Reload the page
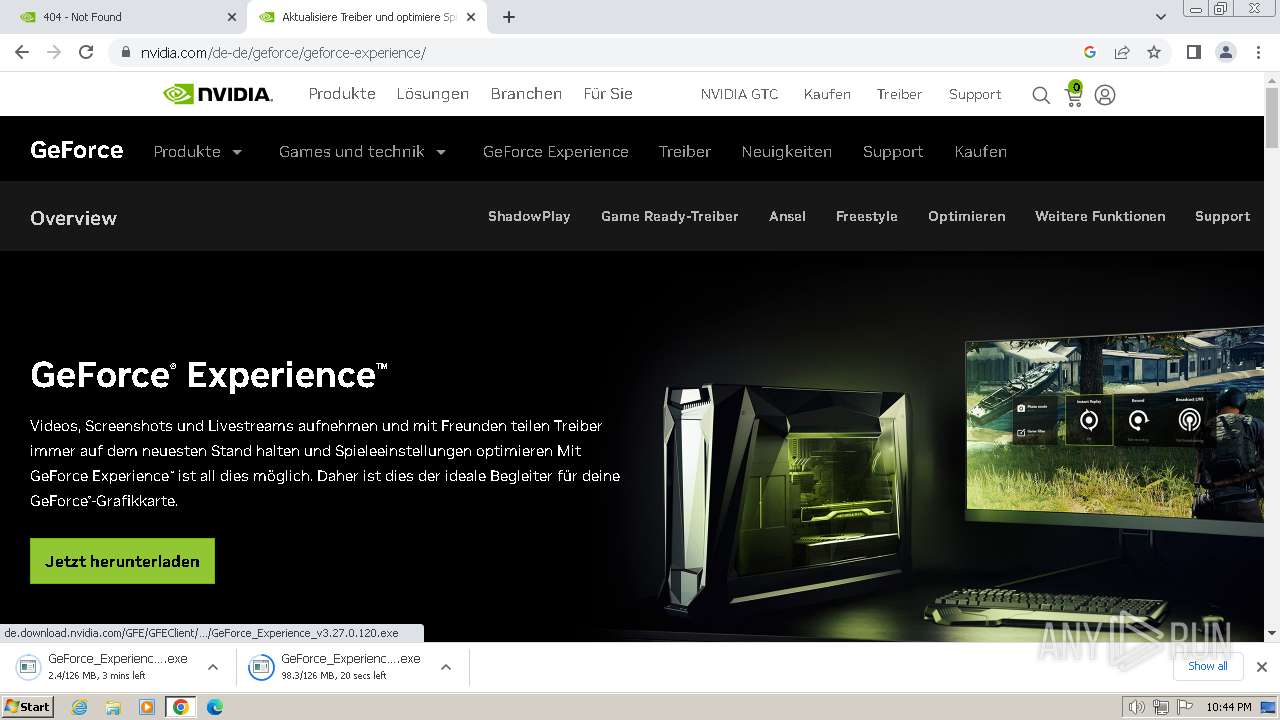This screenshot has width=1280, height=720. coord(86,52)
